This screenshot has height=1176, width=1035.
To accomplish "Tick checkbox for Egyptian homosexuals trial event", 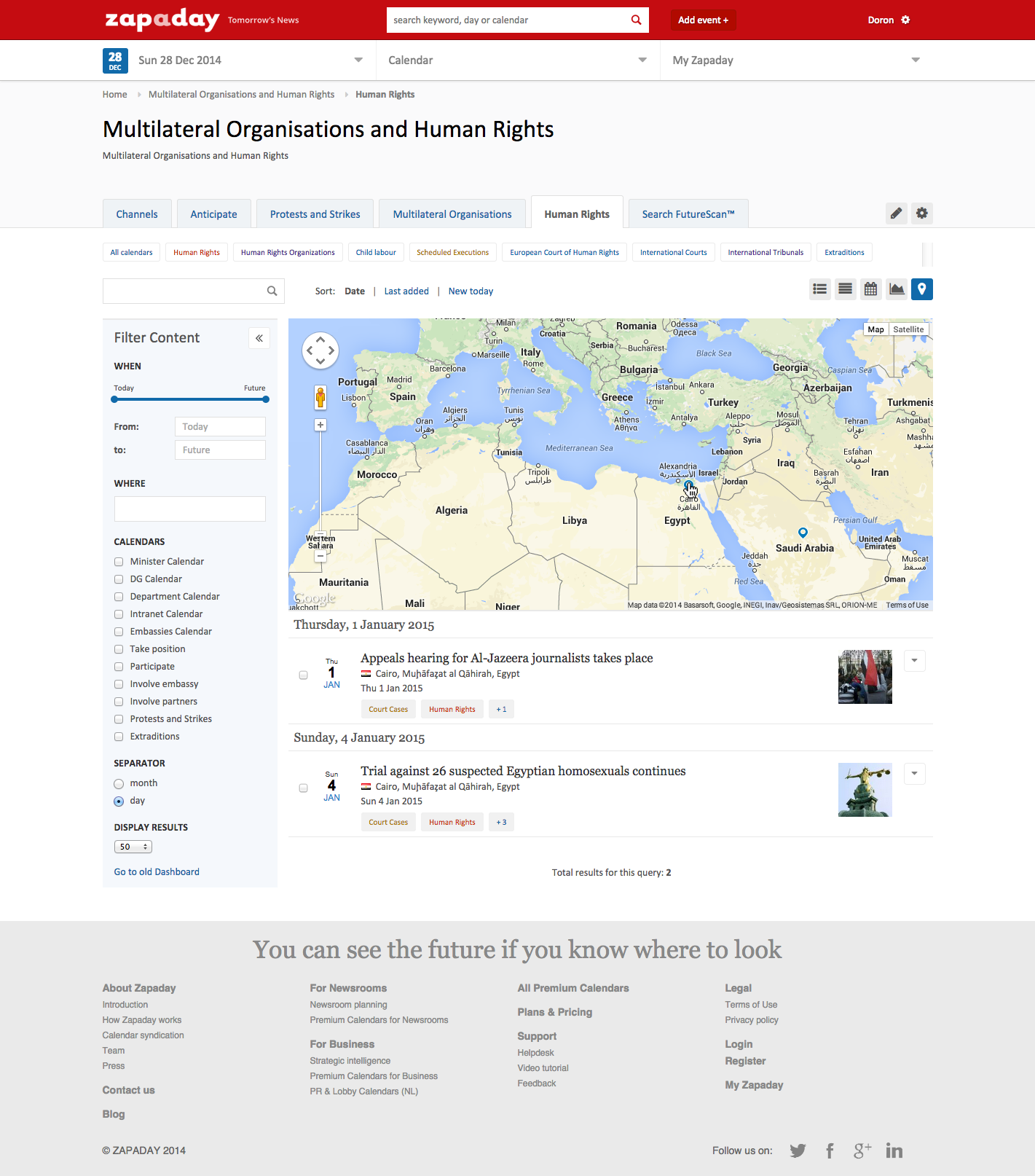I will coord(304,788).
